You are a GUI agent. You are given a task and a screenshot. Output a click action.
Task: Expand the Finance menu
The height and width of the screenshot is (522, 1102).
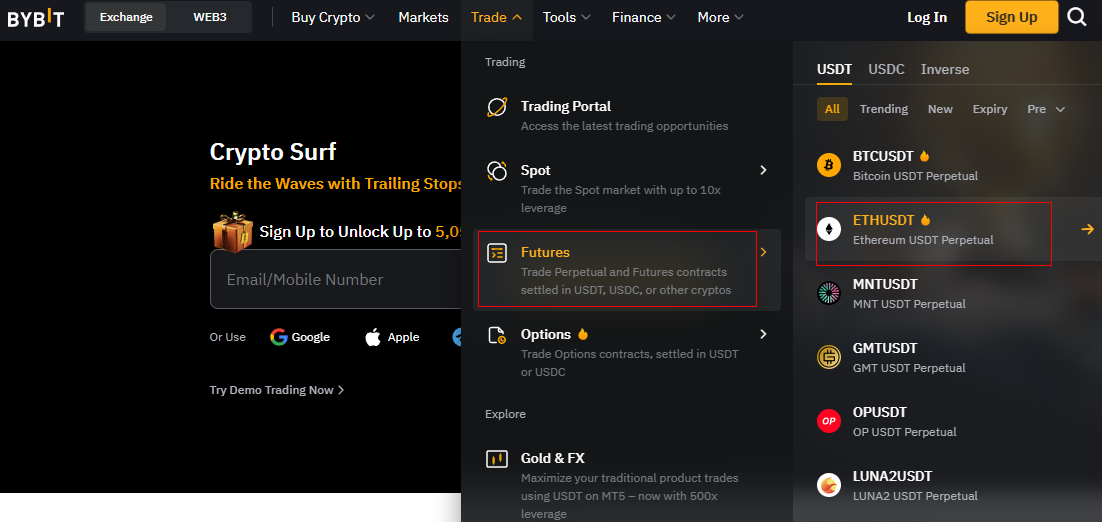tap(644, 18)
